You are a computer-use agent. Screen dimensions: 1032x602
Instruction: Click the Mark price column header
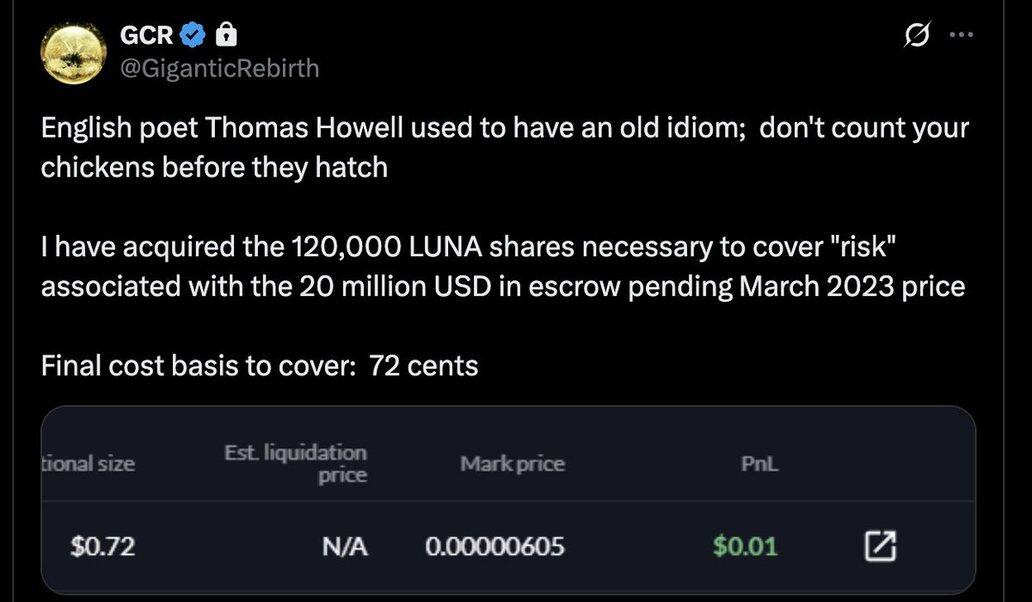click(x=512, y=464)
